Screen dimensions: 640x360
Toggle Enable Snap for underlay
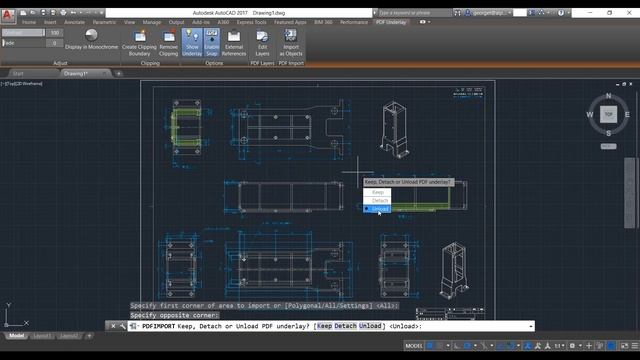tap(211, 42)
